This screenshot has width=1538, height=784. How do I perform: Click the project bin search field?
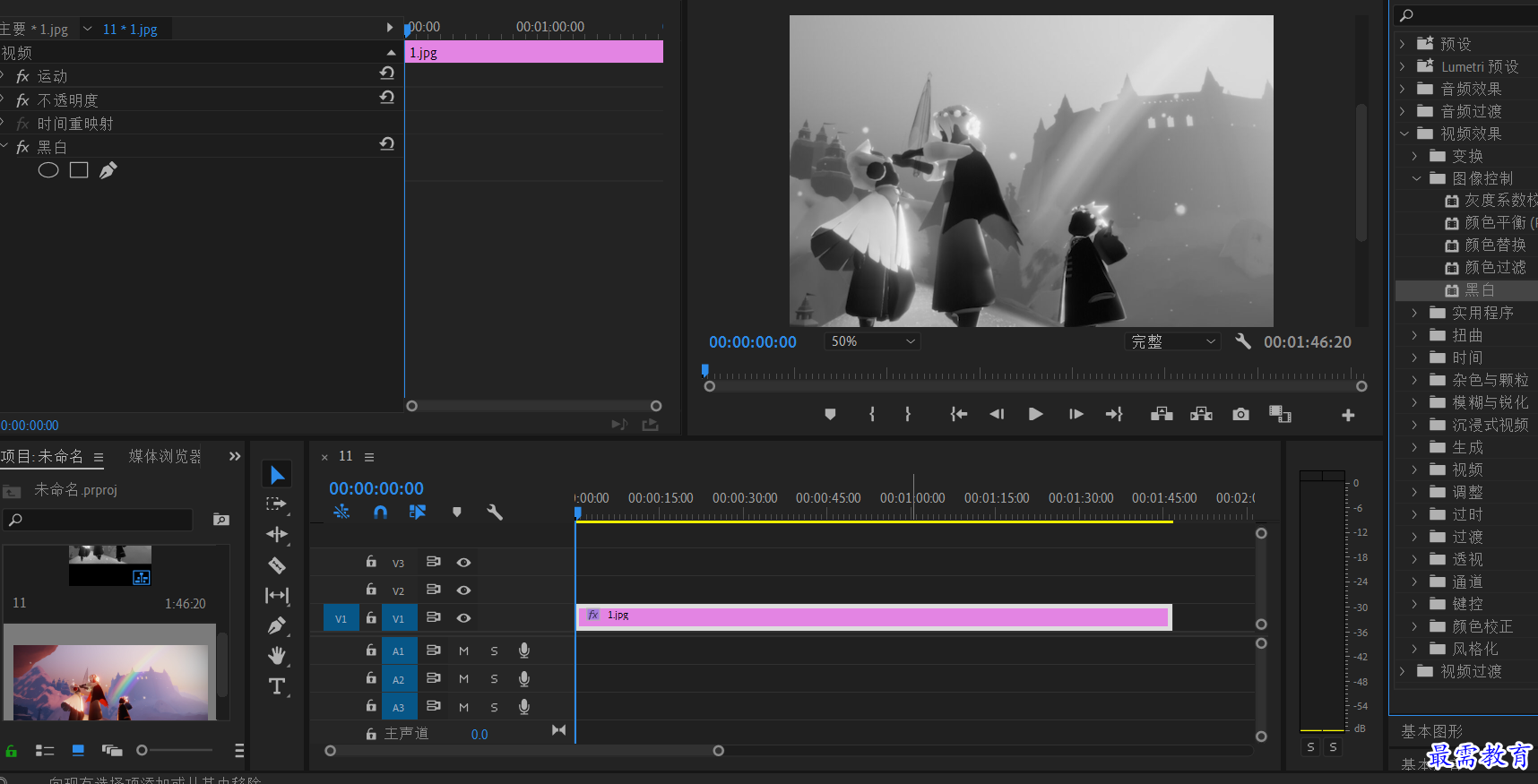pyautogui.click(x=99, y=520)
